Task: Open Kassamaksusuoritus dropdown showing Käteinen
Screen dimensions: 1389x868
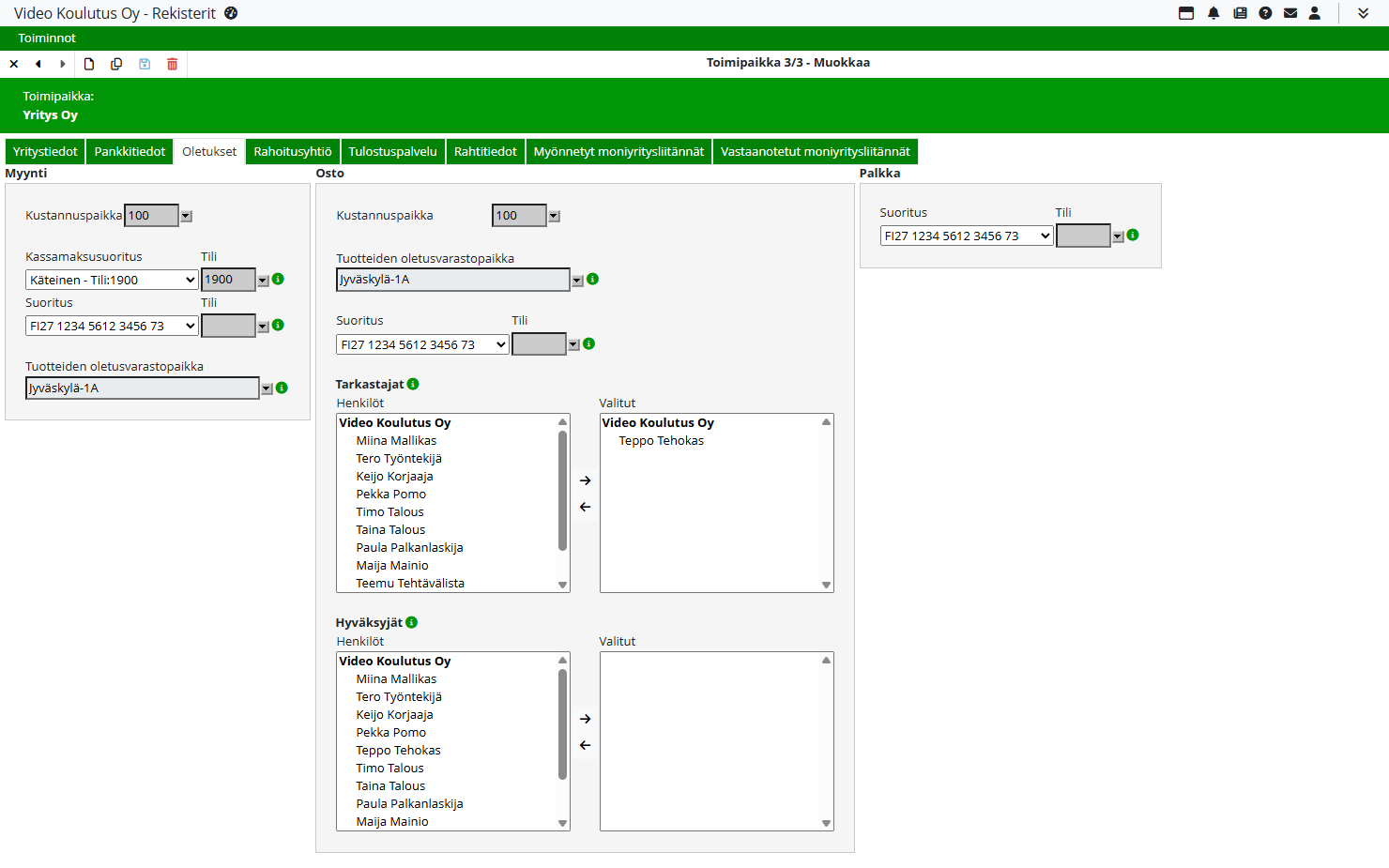Action: [112, 280]
